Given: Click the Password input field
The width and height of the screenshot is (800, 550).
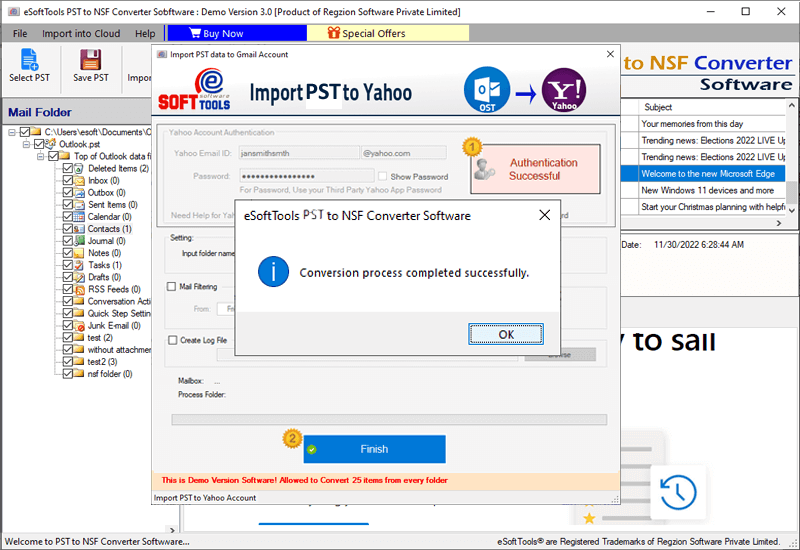Looking at the screenshot, I should [x=307, y=176].
